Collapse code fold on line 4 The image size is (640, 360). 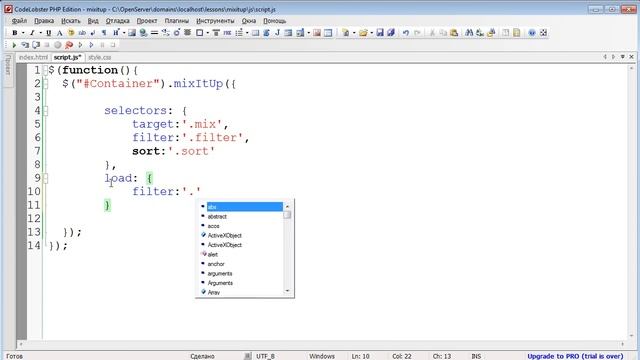pos(45,111)
